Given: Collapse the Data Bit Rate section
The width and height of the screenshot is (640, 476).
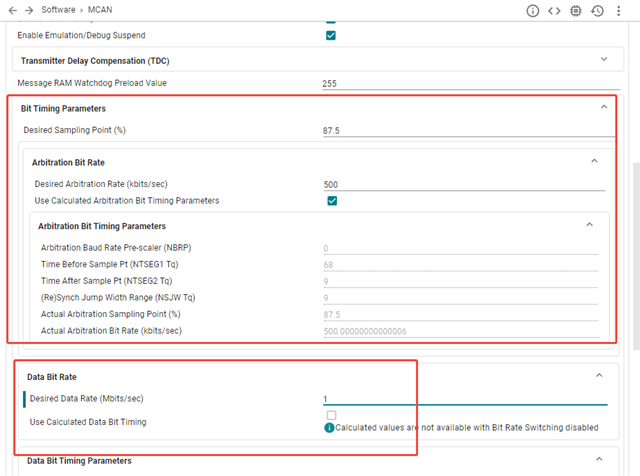Looking at the screenshot, I should [599, 376].
